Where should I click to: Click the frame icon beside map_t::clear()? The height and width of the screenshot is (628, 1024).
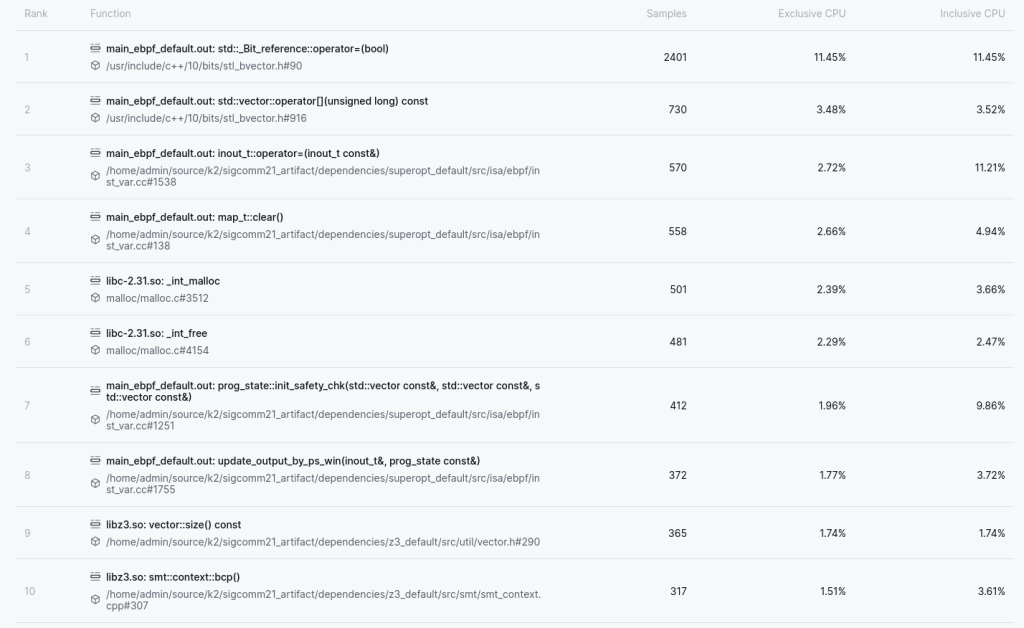(x=96, y=217)
